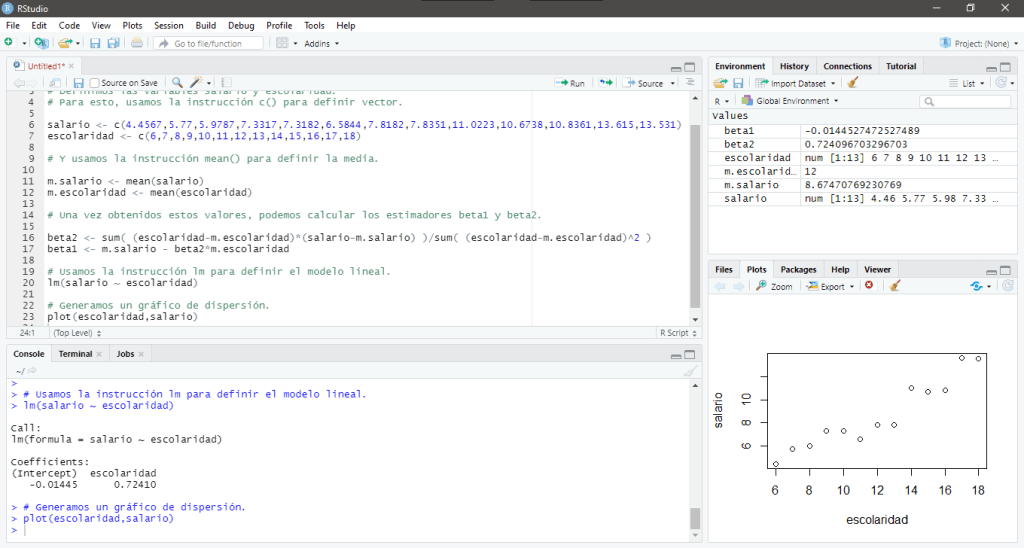
Task: Click the Go to file/function field
Action: click(207, 43)
